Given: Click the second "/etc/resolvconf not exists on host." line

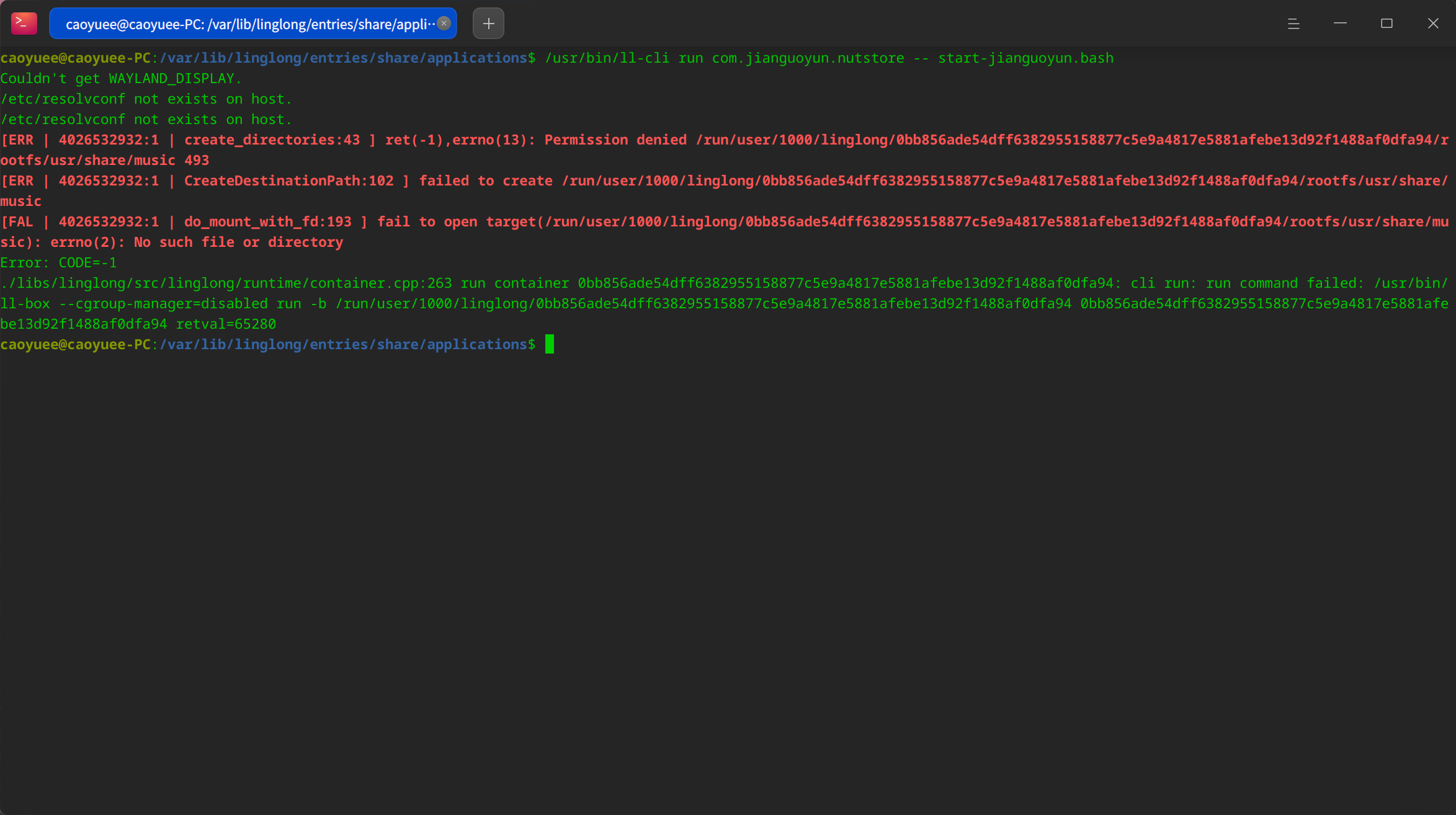Looking at the screenshot, I should [146, 120].
